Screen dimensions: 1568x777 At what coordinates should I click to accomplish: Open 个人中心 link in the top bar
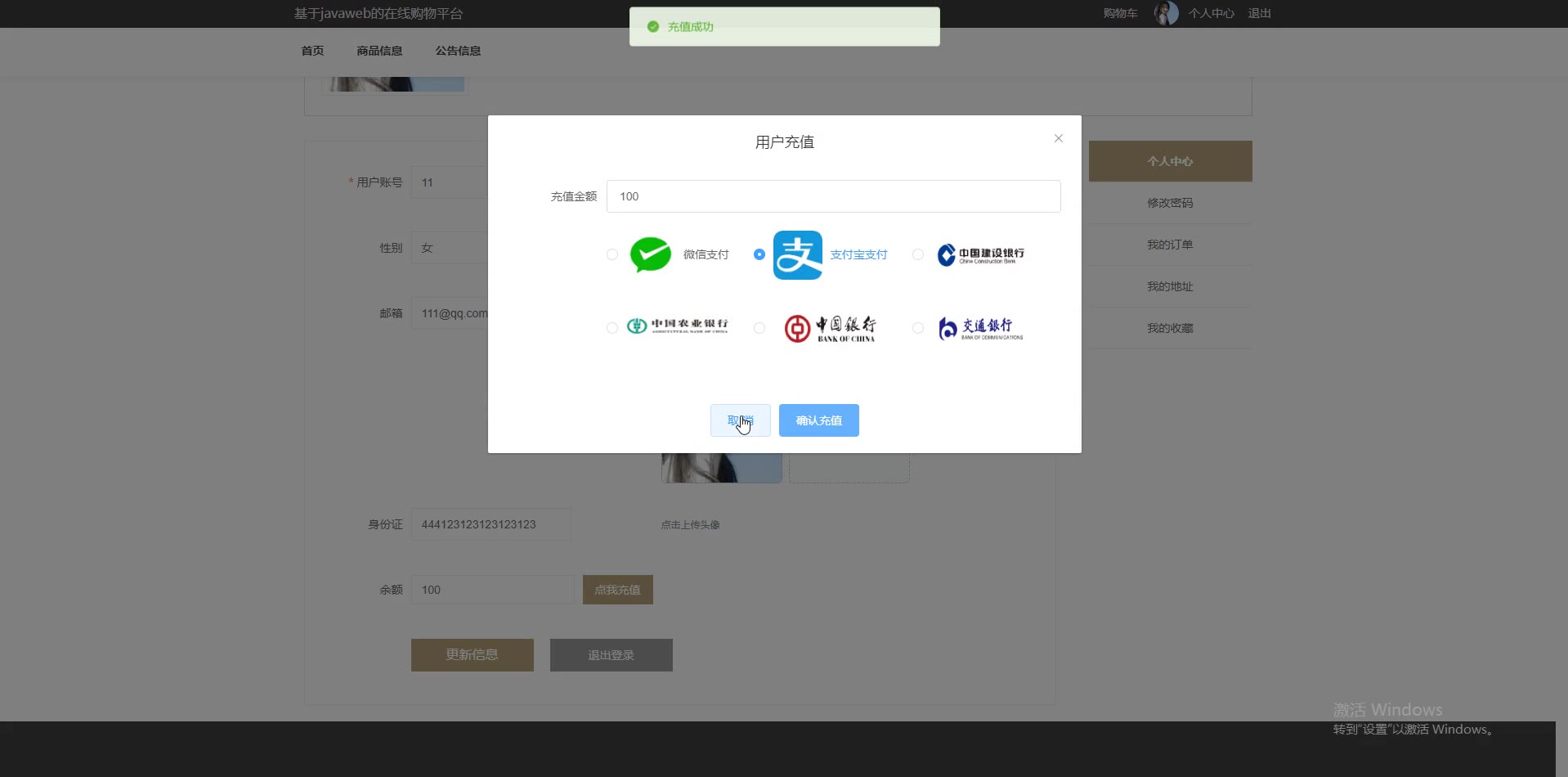click(1212, 13)
